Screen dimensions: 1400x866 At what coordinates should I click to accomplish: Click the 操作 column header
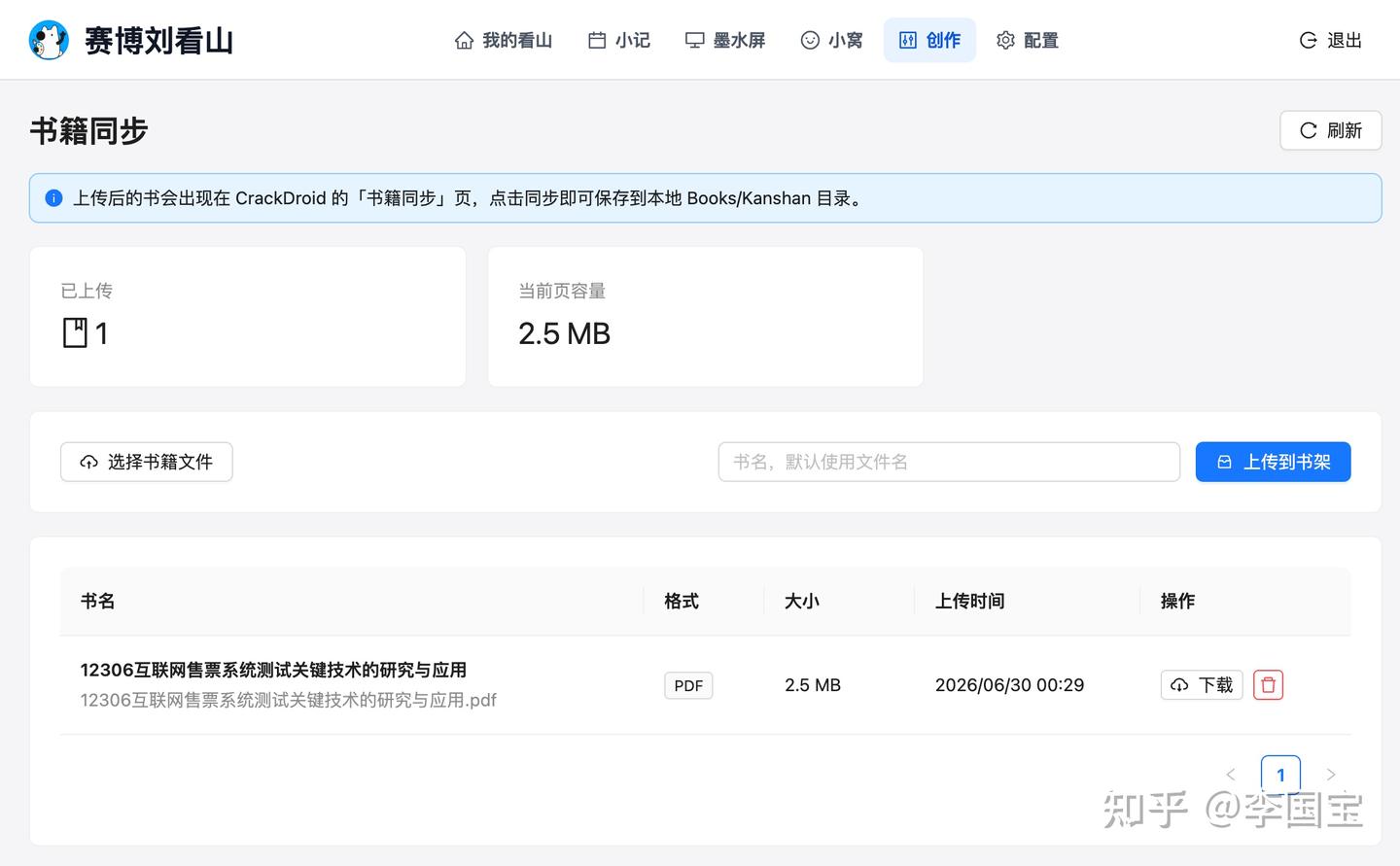(1177, 601)
